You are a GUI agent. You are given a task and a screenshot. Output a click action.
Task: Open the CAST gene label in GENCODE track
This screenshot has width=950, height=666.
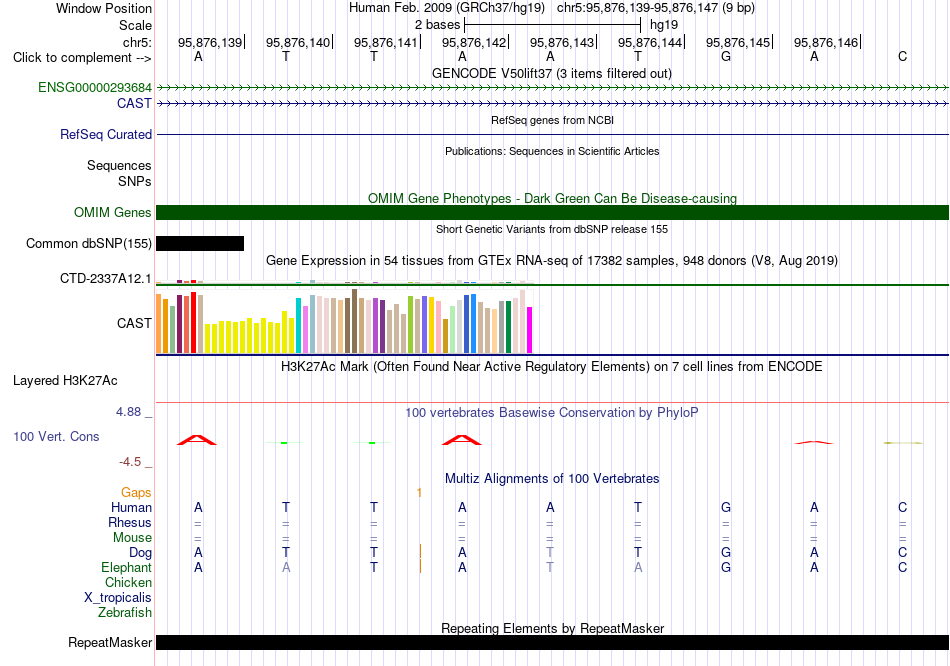pos(134,103)
